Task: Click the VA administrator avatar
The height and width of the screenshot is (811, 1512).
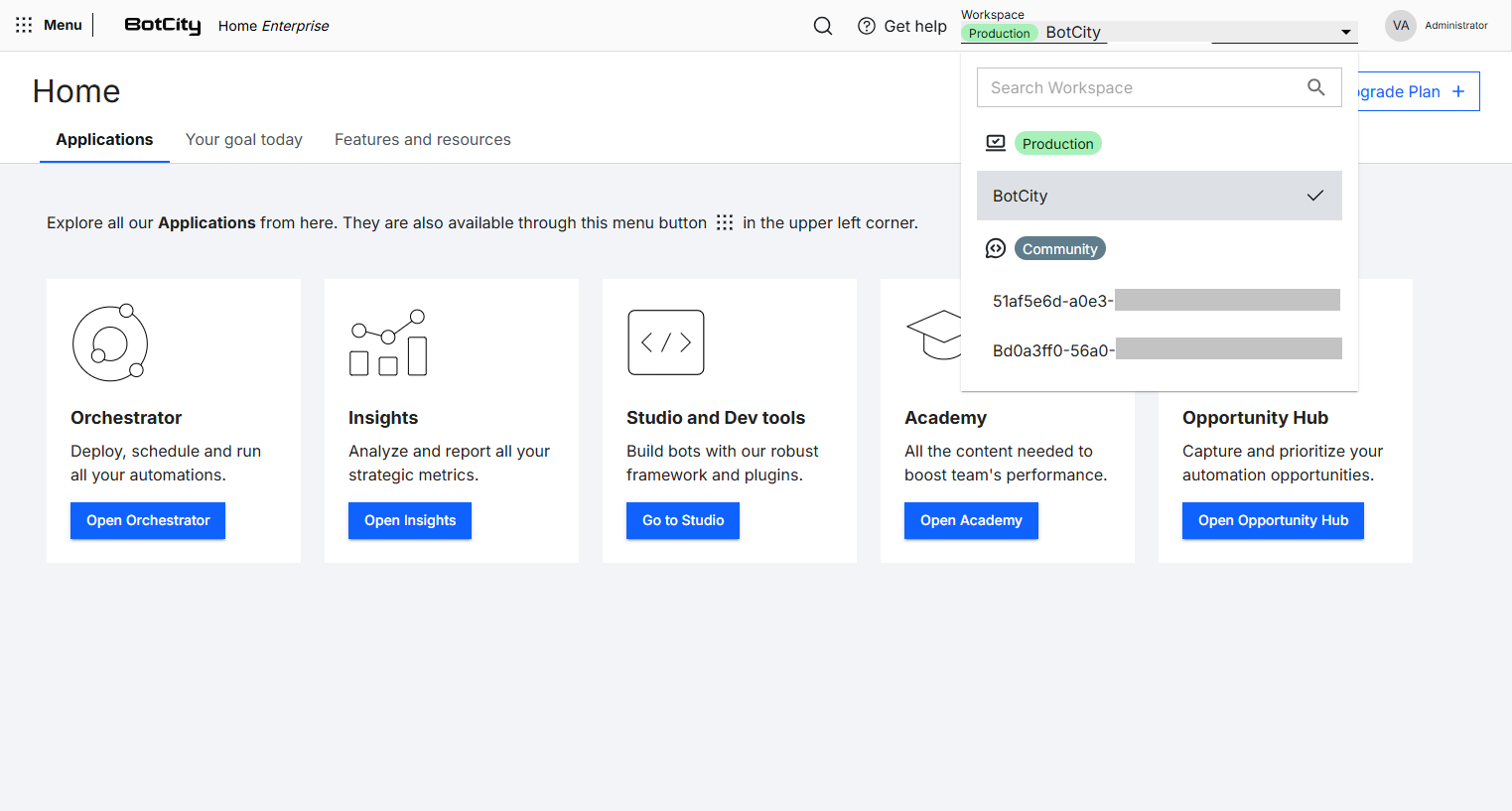Action: [x=1400, y=26]
